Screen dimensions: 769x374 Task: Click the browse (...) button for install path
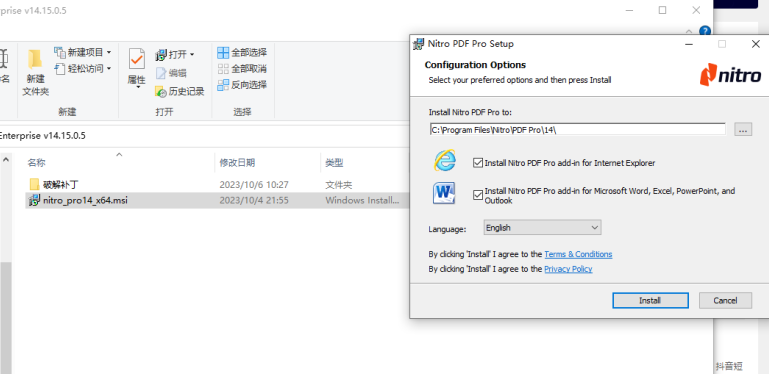[x=743, y=129]
